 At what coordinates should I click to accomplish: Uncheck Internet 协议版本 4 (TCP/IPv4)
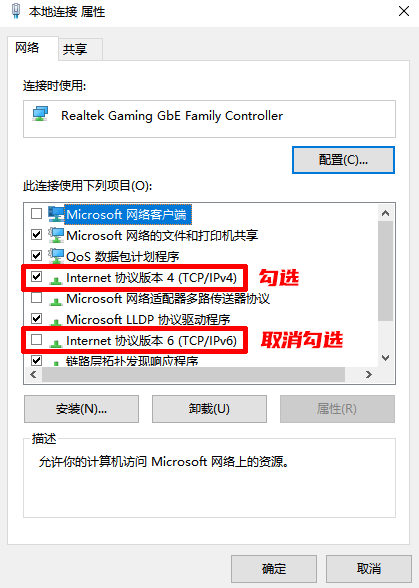[x=36, y=277]
